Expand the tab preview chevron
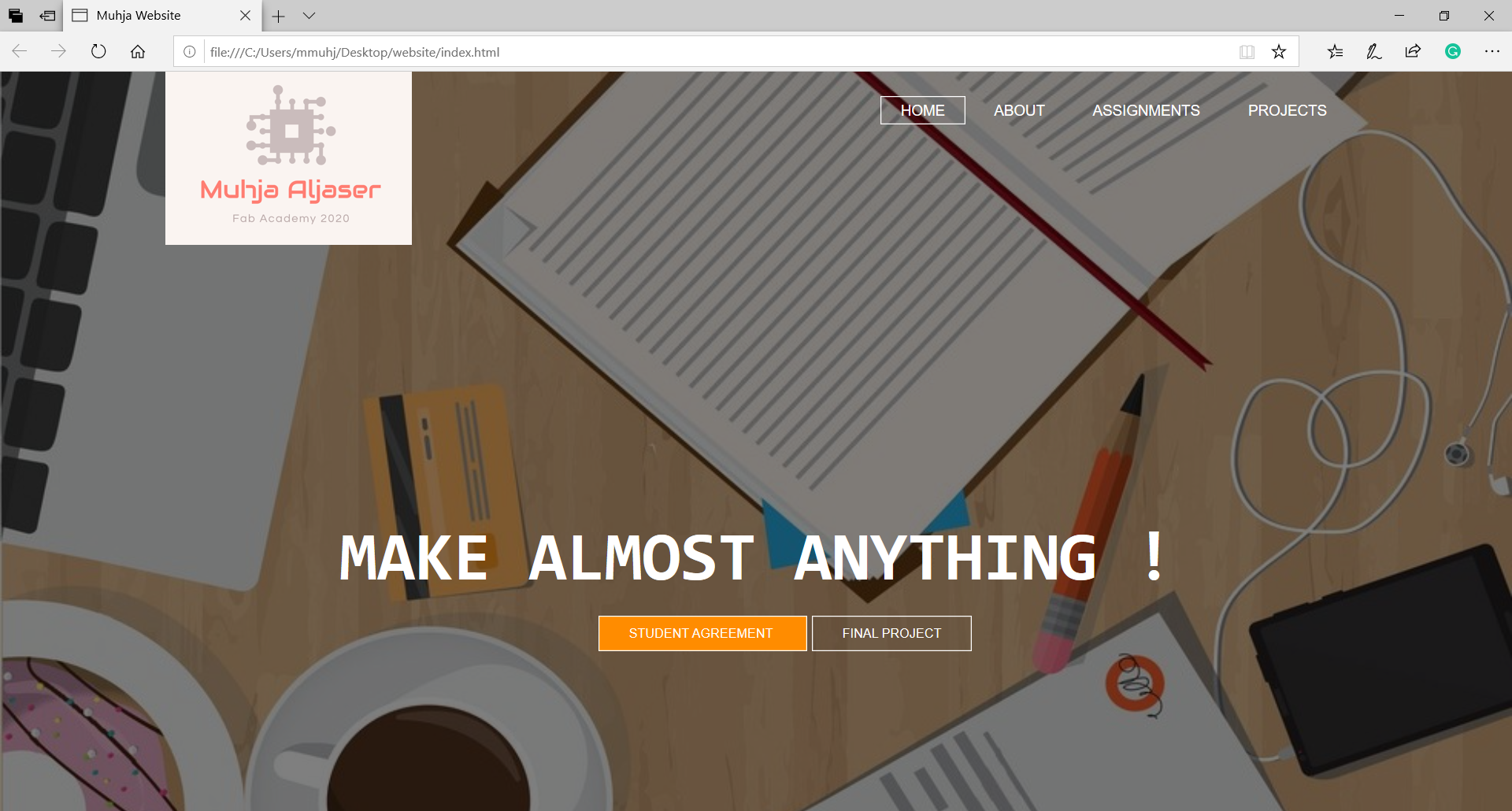 pyautogui.click(x=309, y=16)
